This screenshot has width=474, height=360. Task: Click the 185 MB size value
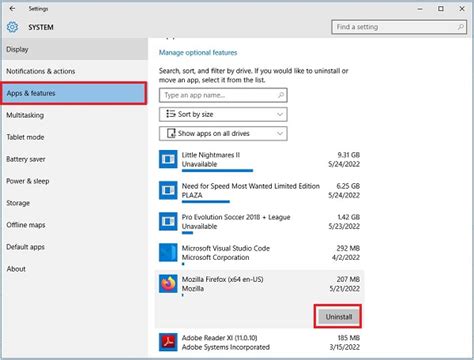tap(349, 338)
